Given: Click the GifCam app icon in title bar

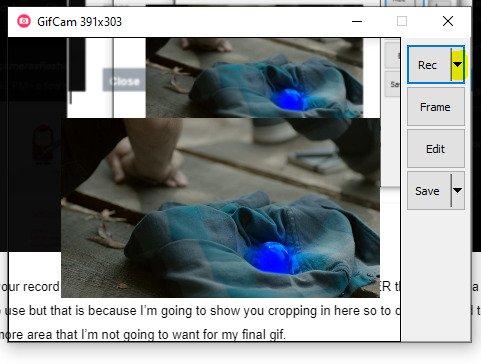Looking at the screenshot, I should [x=24, y=22].
